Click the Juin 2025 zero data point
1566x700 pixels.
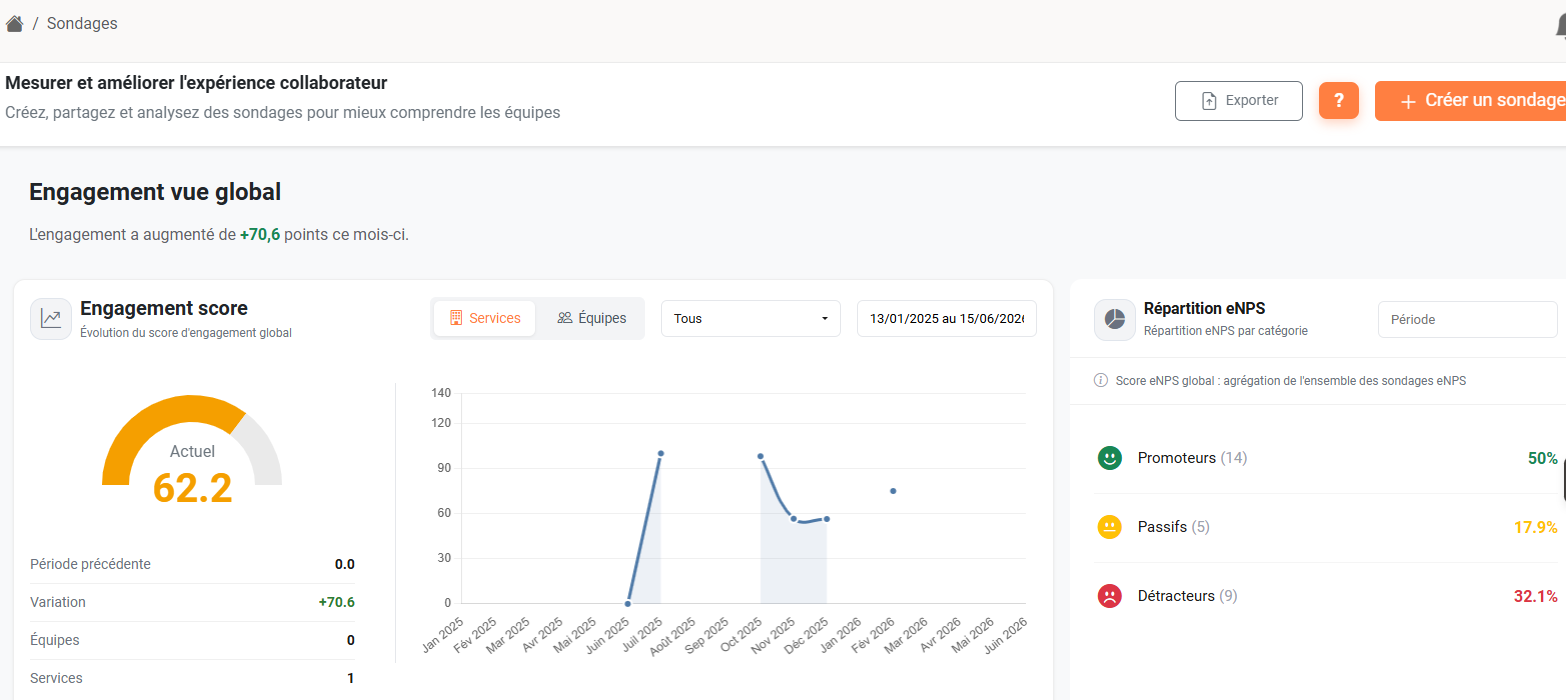pyautogui.click(x=628, y=603)
